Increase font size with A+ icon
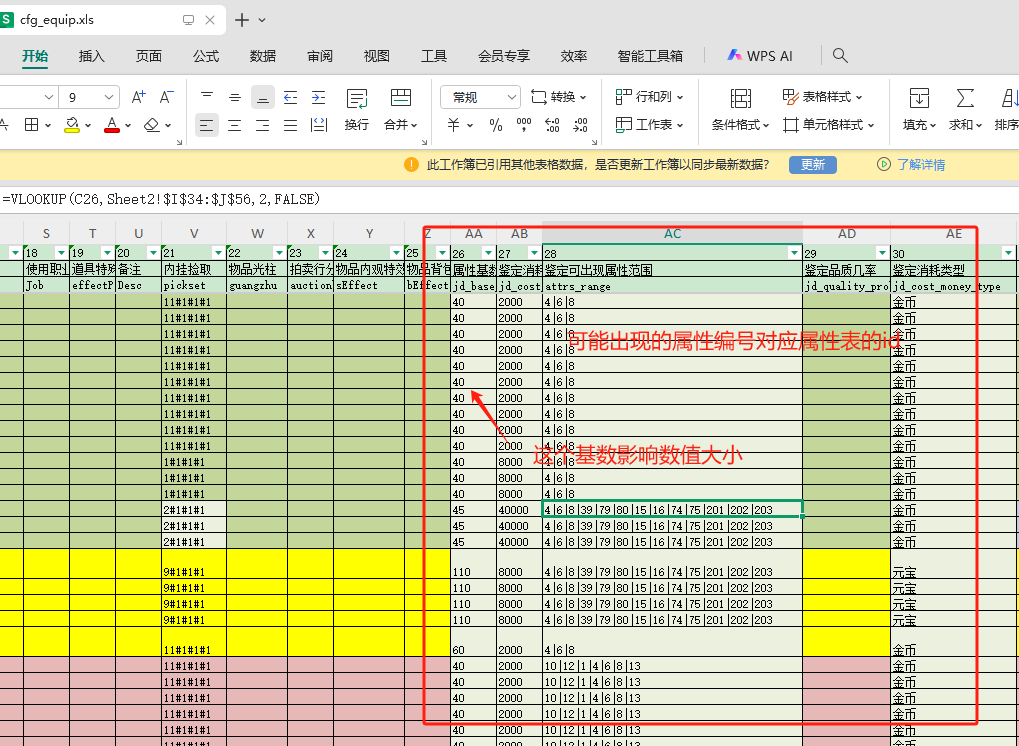This screenshot has height=746, width=1019. [x=138, y=97]
